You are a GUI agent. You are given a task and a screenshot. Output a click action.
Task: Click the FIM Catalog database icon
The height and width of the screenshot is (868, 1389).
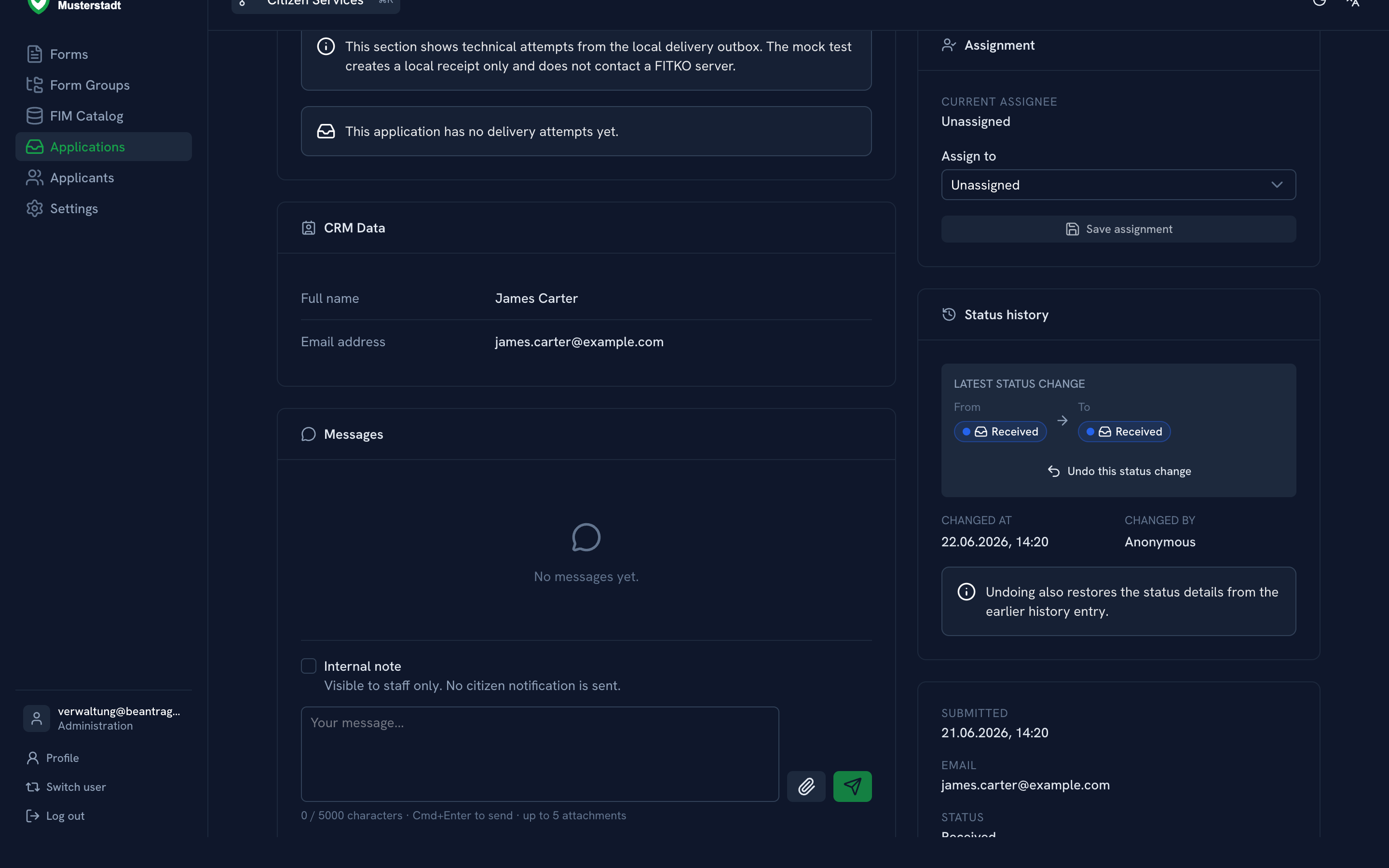(34, 116)
